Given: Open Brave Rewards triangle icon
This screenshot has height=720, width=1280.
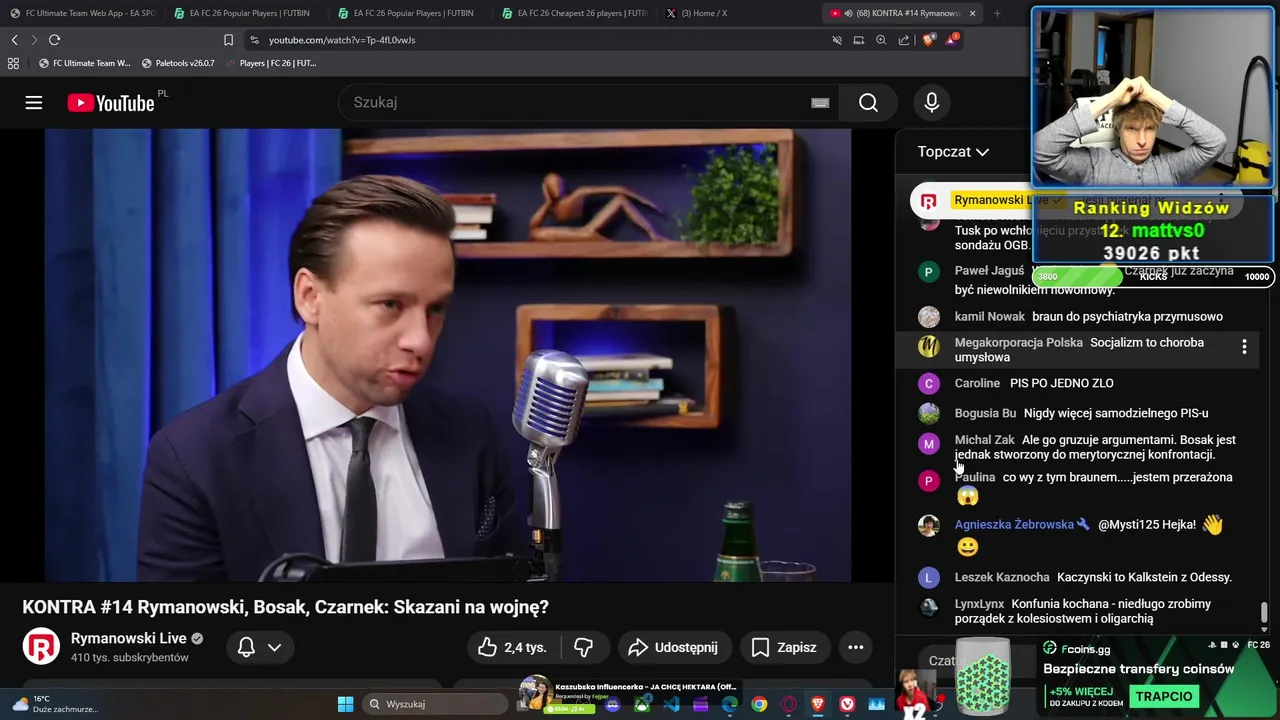Looking at the screenshot, I should [x=951, y=40].
